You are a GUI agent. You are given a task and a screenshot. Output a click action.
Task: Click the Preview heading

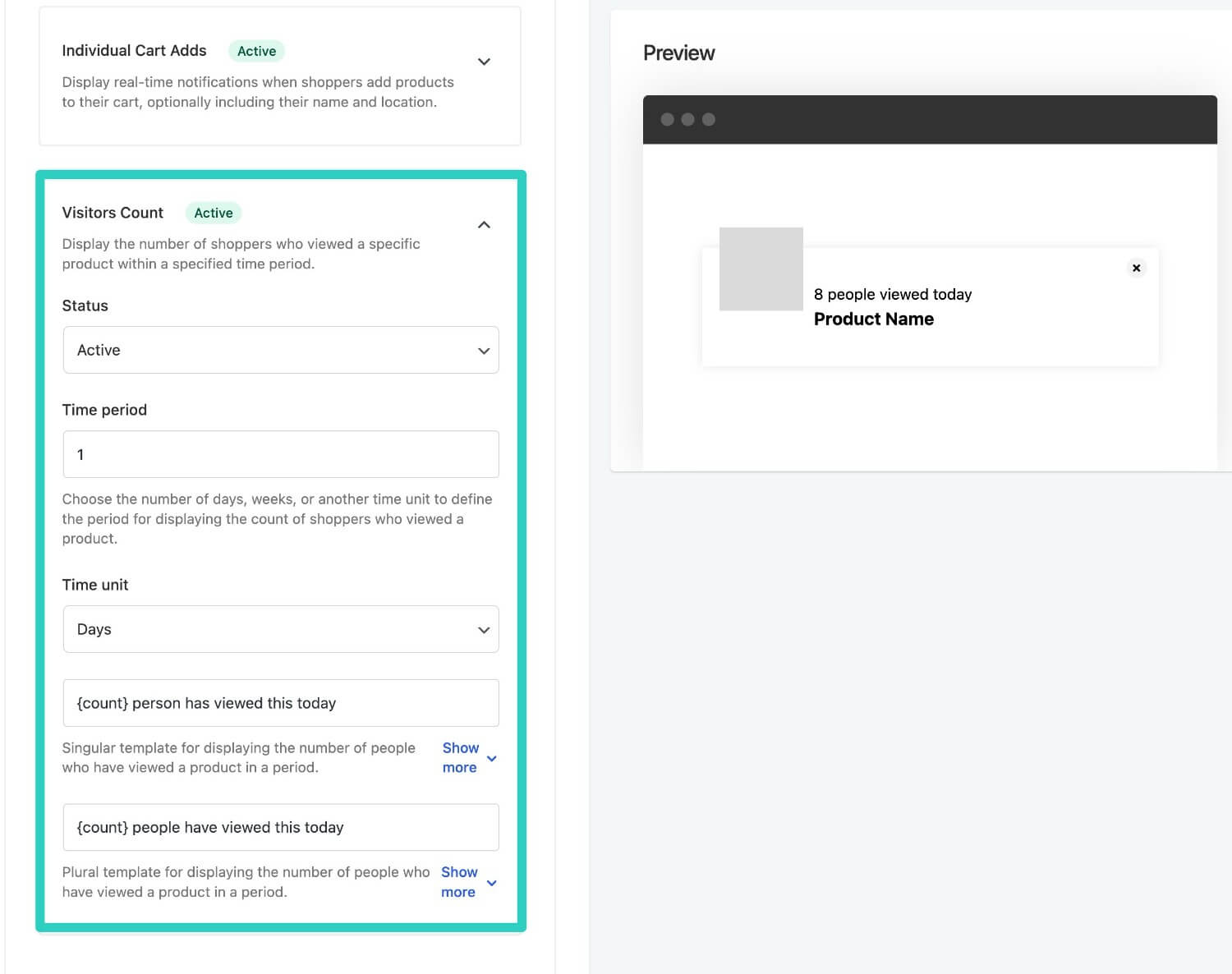[678, 53]
